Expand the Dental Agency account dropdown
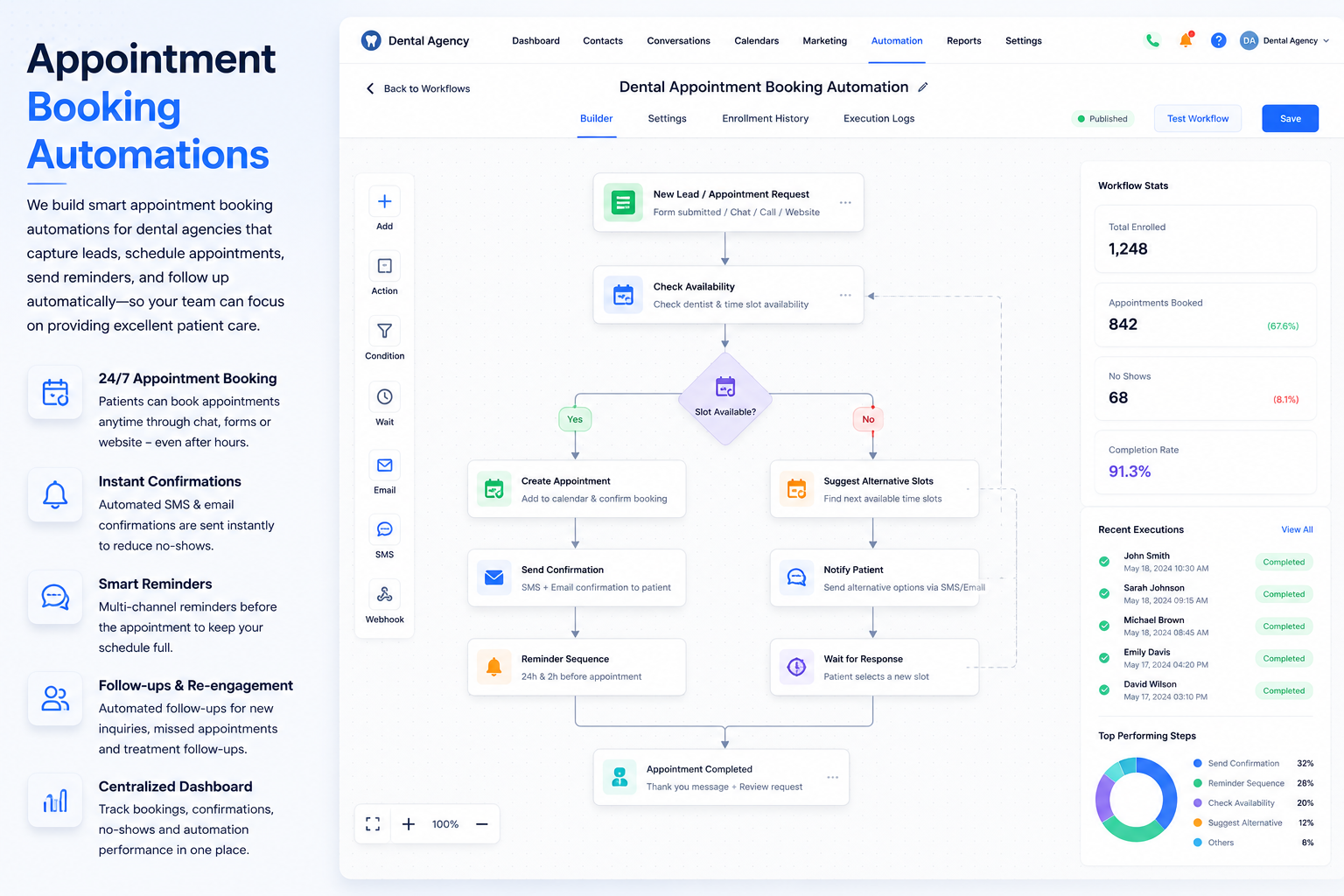 tap(1284, 40)
